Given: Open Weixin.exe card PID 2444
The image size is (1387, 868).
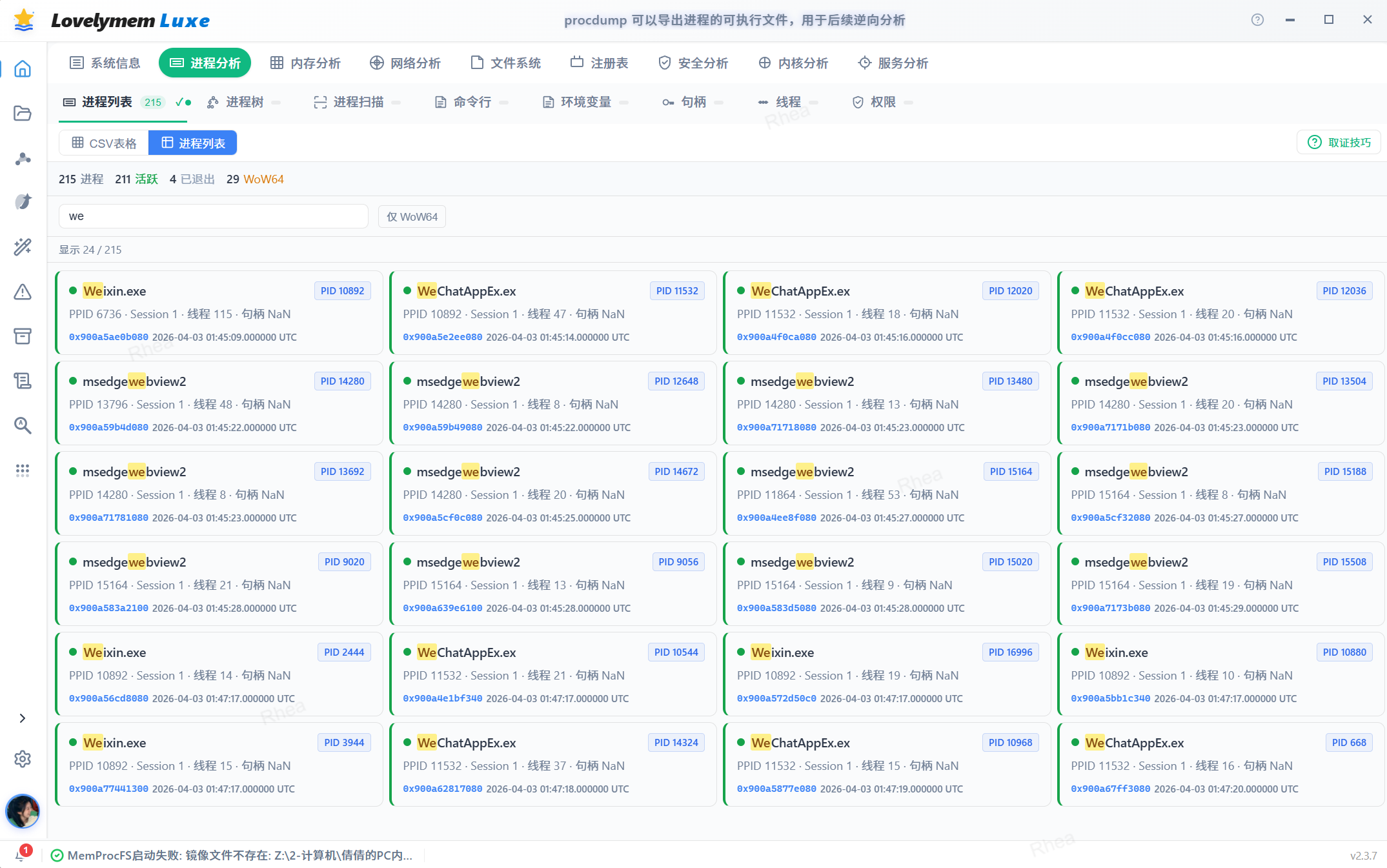Looking at the screenshot, I should pyautogui.click(x=219, y=674).
